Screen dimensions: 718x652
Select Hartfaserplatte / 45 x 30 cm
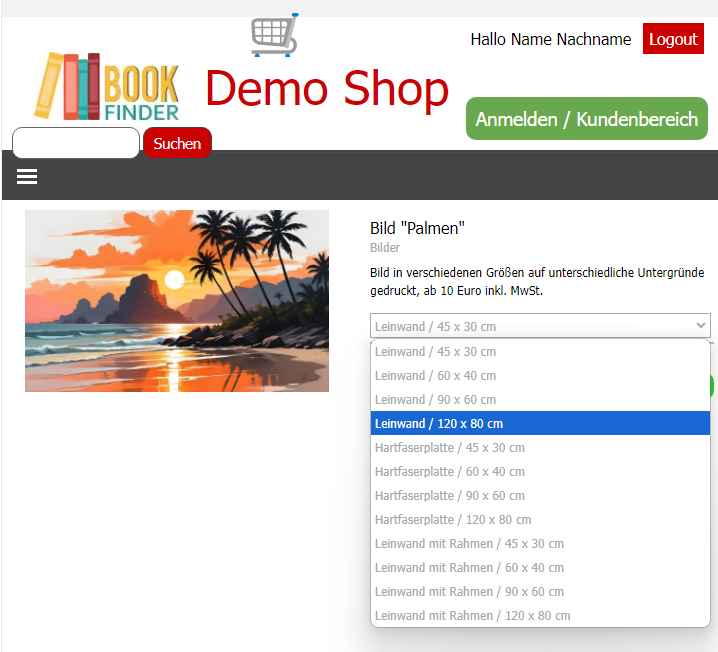click(540, 447)
